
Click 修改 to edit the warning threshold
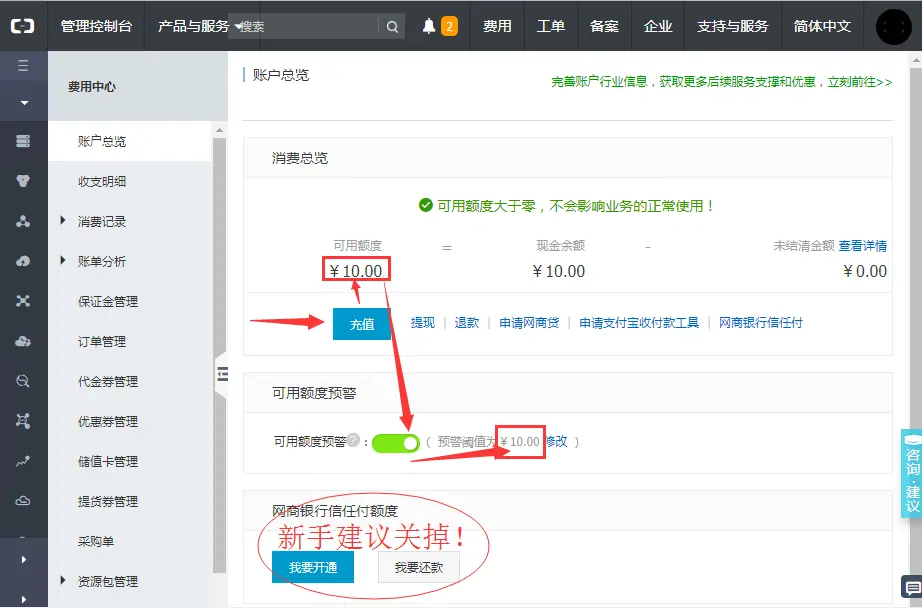tap(556, 442)
